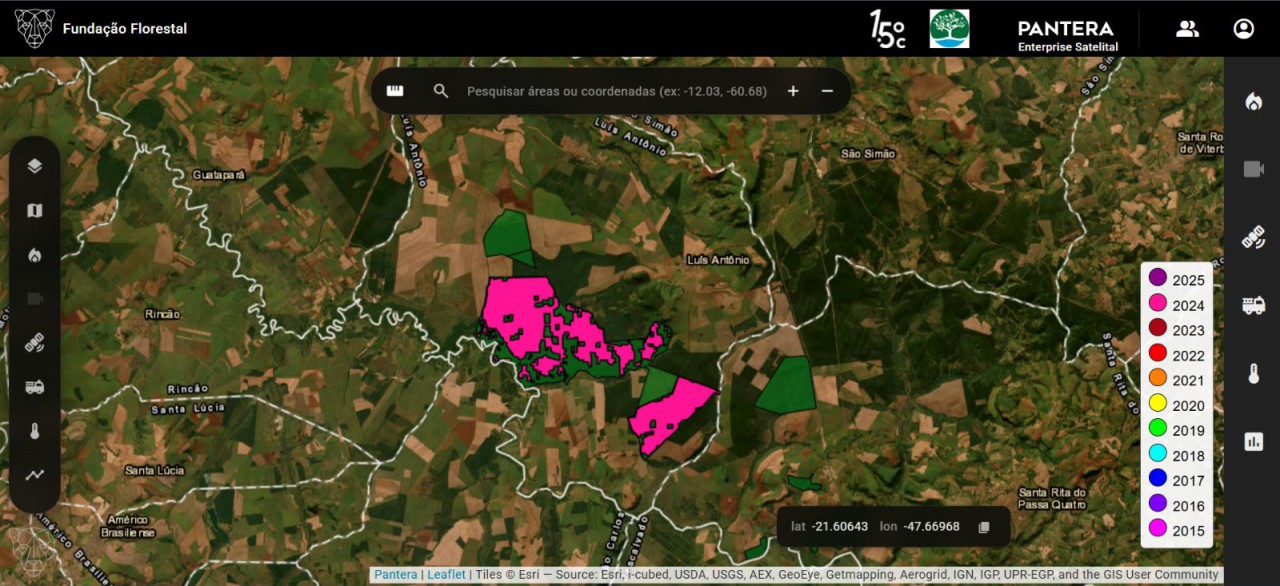Zoom out with the minus button
This screenshot has width=1280, height=586.
pyautogui.click(x=827, y=91)
